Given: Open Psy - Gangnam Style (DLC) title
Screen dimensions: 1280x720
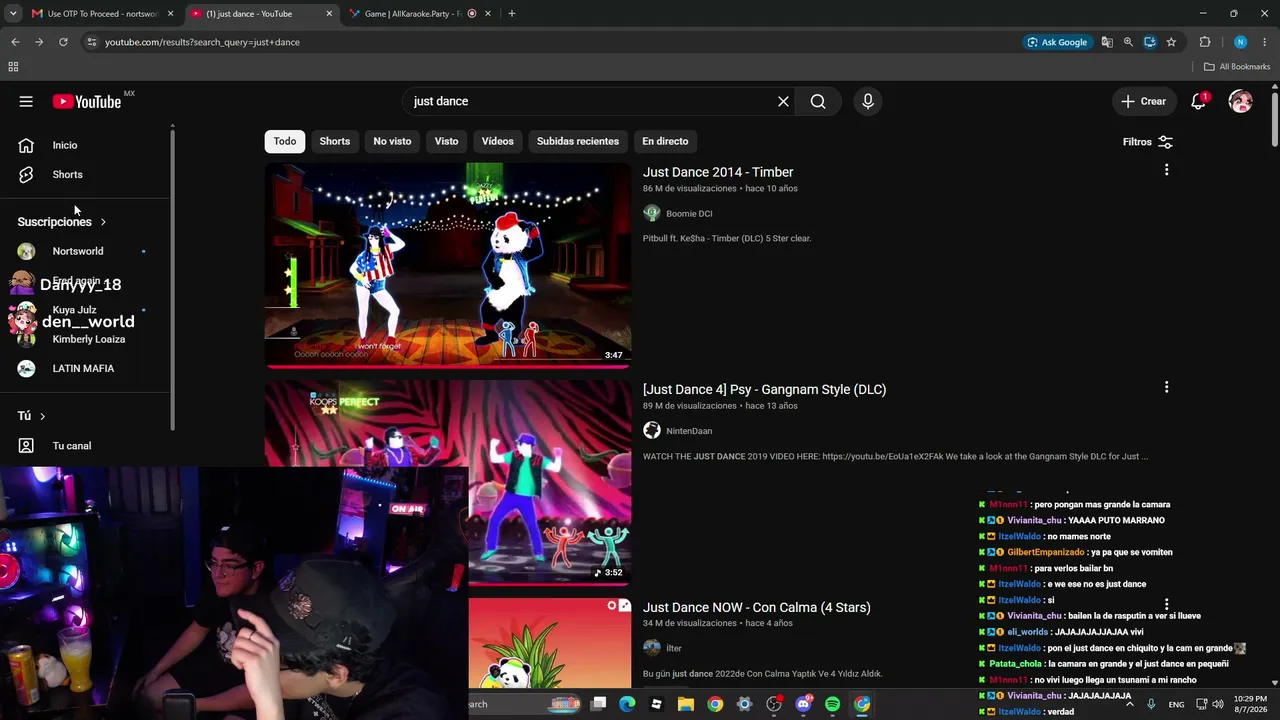Looking at the screenshot, I should click(765, 389).
